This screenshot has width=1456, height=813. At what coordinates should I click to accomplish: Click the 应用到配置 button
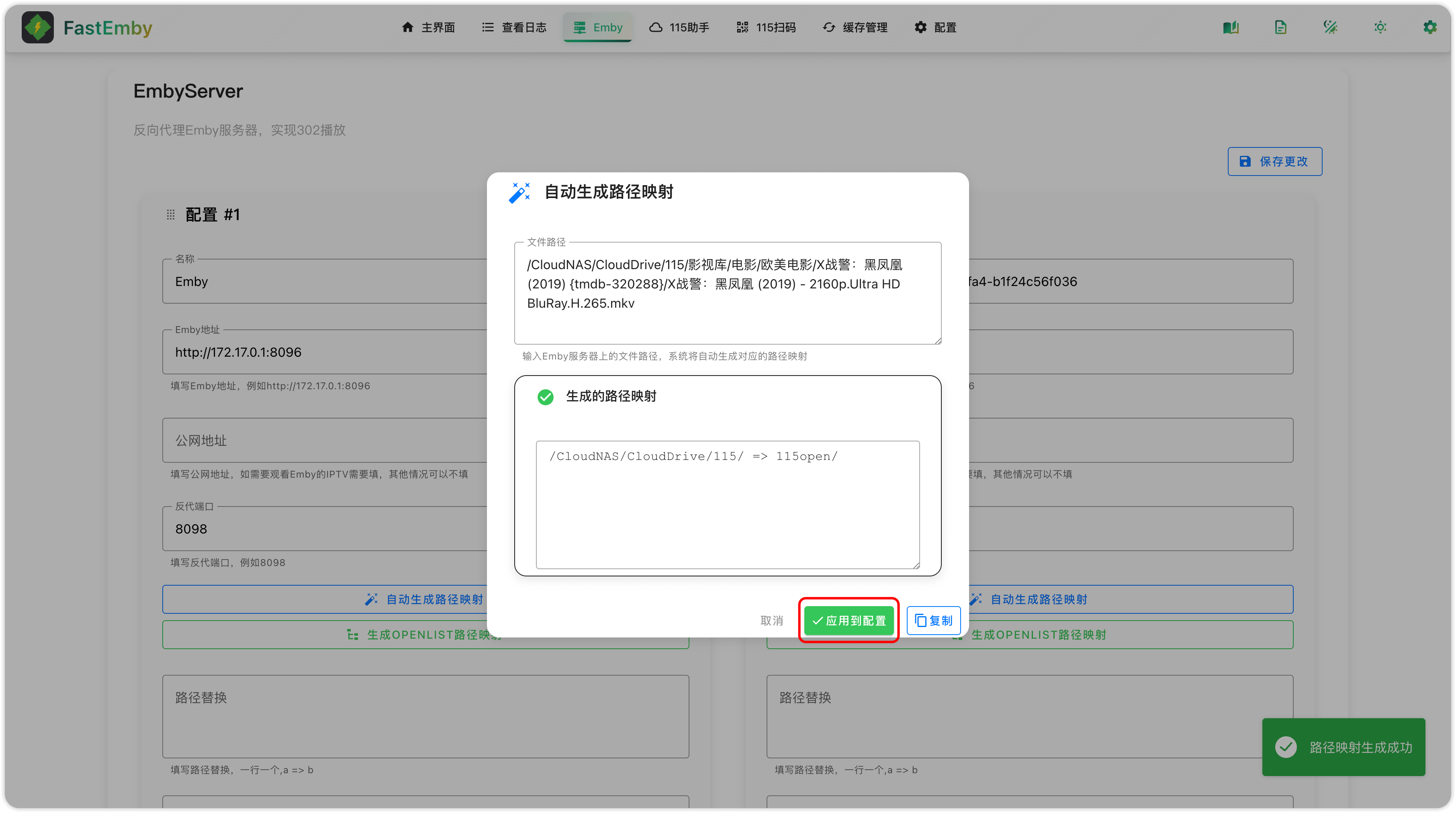tap(849, 620)
